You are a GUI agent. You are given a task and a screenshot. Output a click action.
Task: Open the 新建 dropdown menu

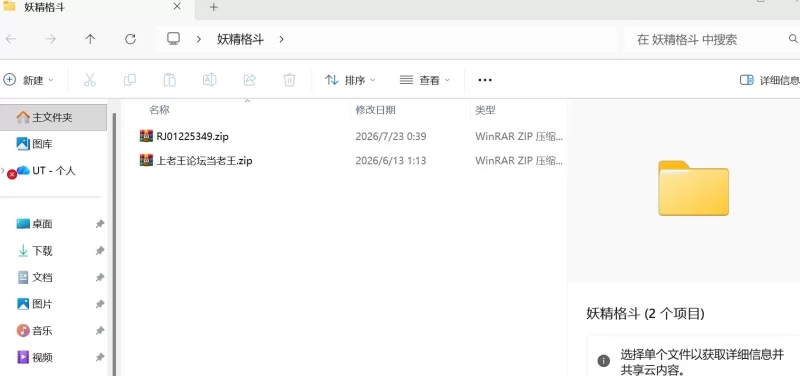pyautogui.click(x=29, y=80)
